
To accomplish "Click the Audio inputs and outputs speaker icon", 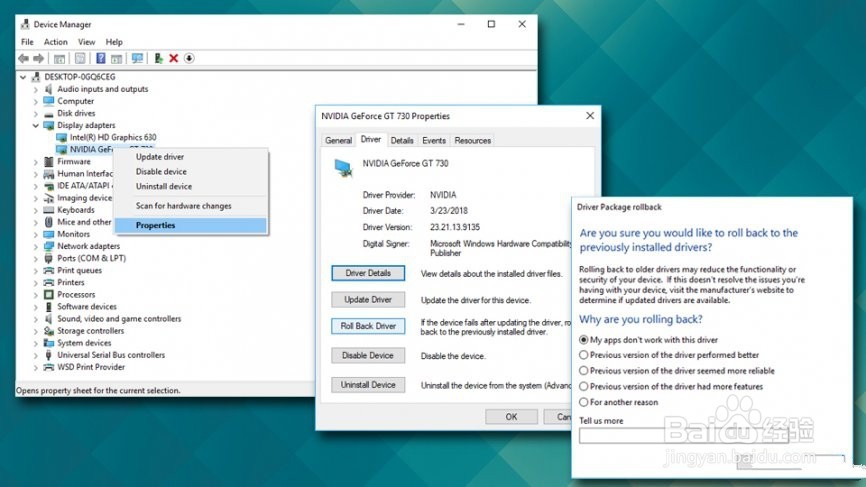I will [49, 89].
